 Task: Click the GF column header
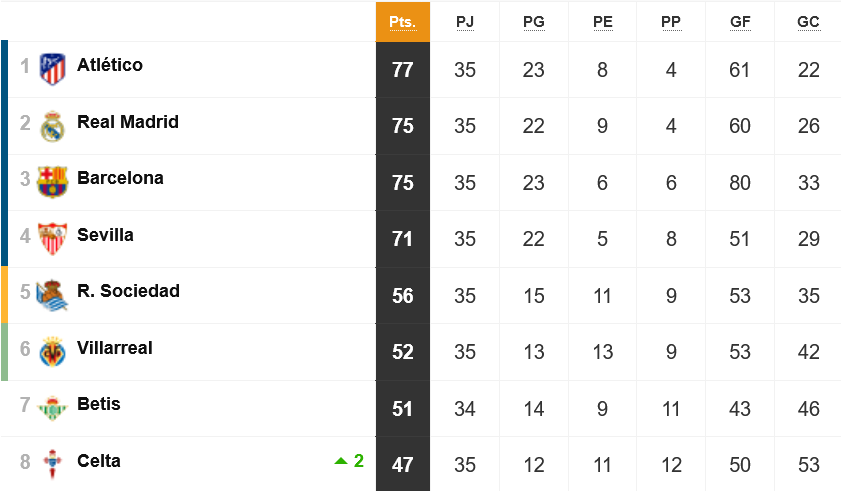pyautogui.click(x=740, y=22)
